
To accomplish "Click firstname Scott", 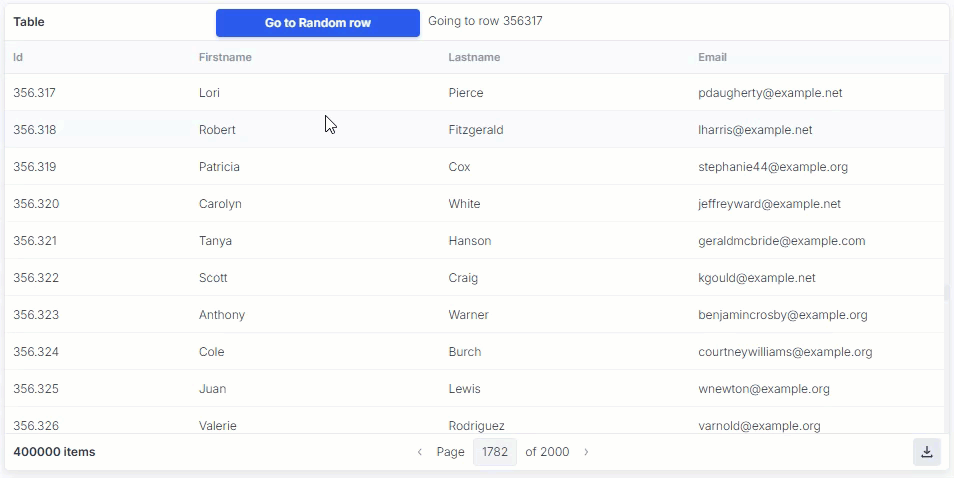I will click(x=213, y=278).
